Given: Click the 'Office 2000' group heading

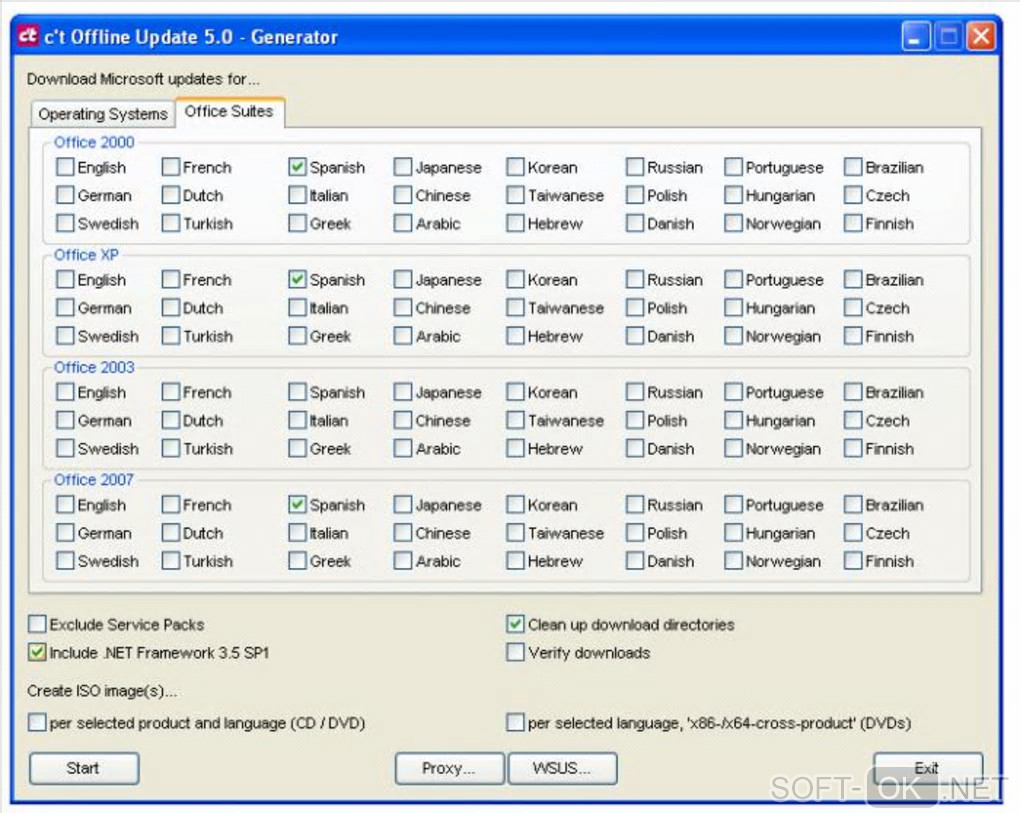Looking at the screenshot, I should click(94, 142).
